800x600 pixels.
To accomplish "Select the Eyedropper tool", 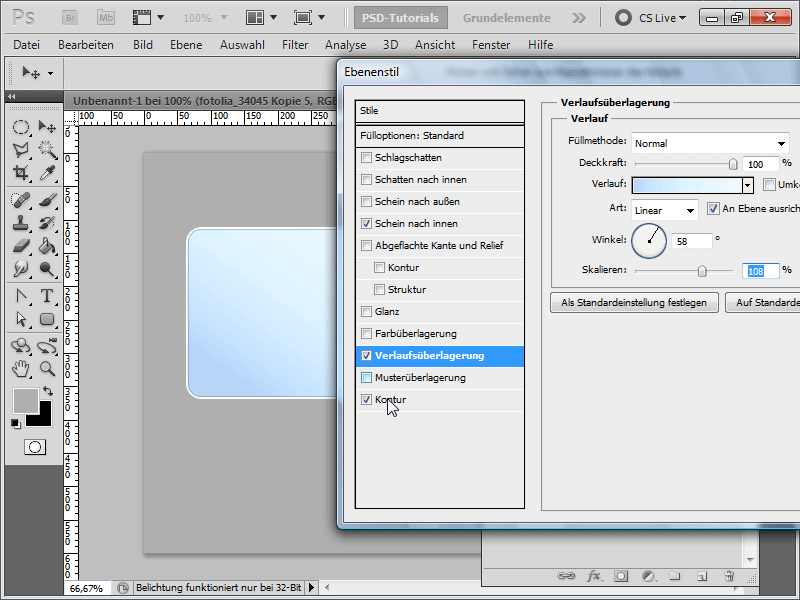I will point(47,172).
